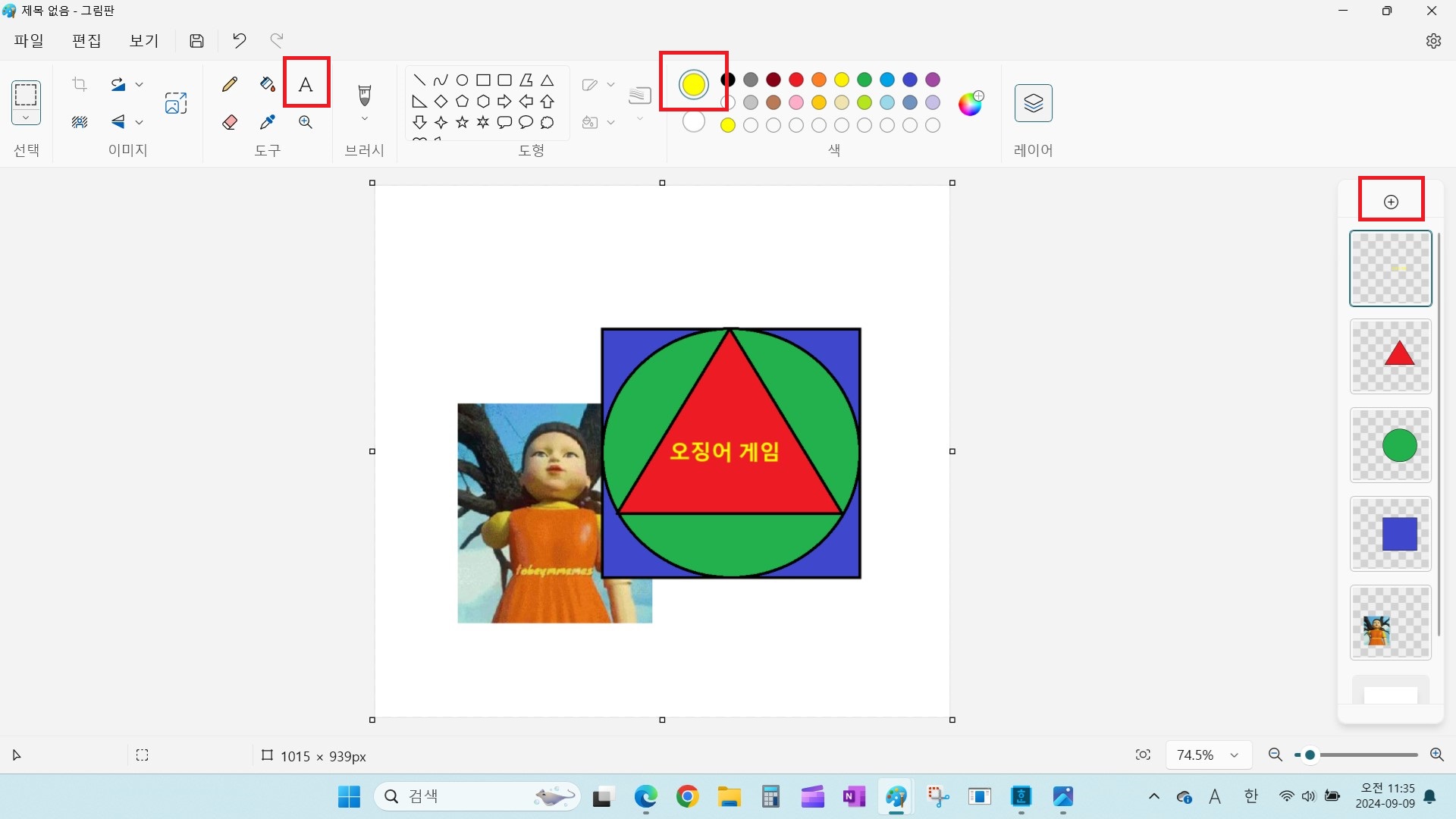
Task: Open the 74.5% zoom level dropdown
Action: point(1209,755)
